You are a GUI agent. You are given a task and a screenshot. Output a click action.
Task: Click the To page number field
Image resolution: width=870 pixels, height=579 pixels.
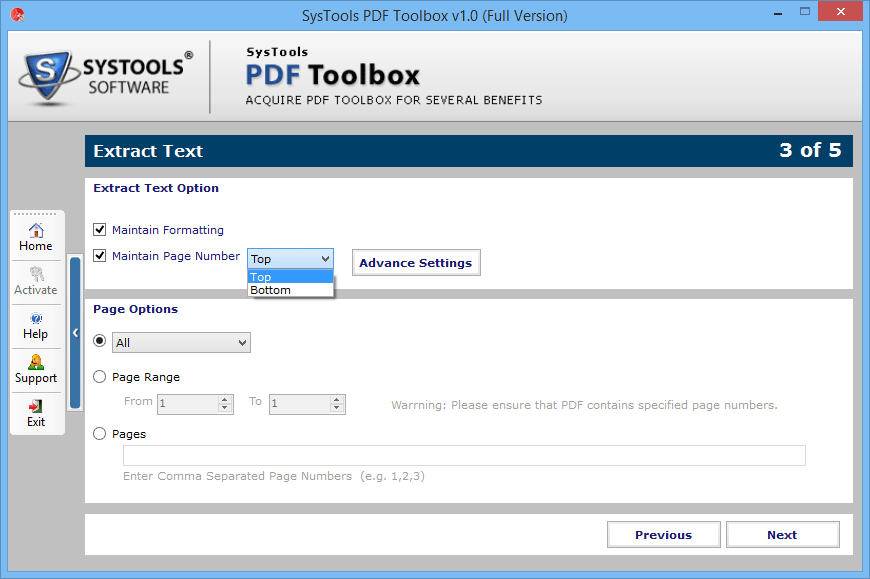click(300, 404)
